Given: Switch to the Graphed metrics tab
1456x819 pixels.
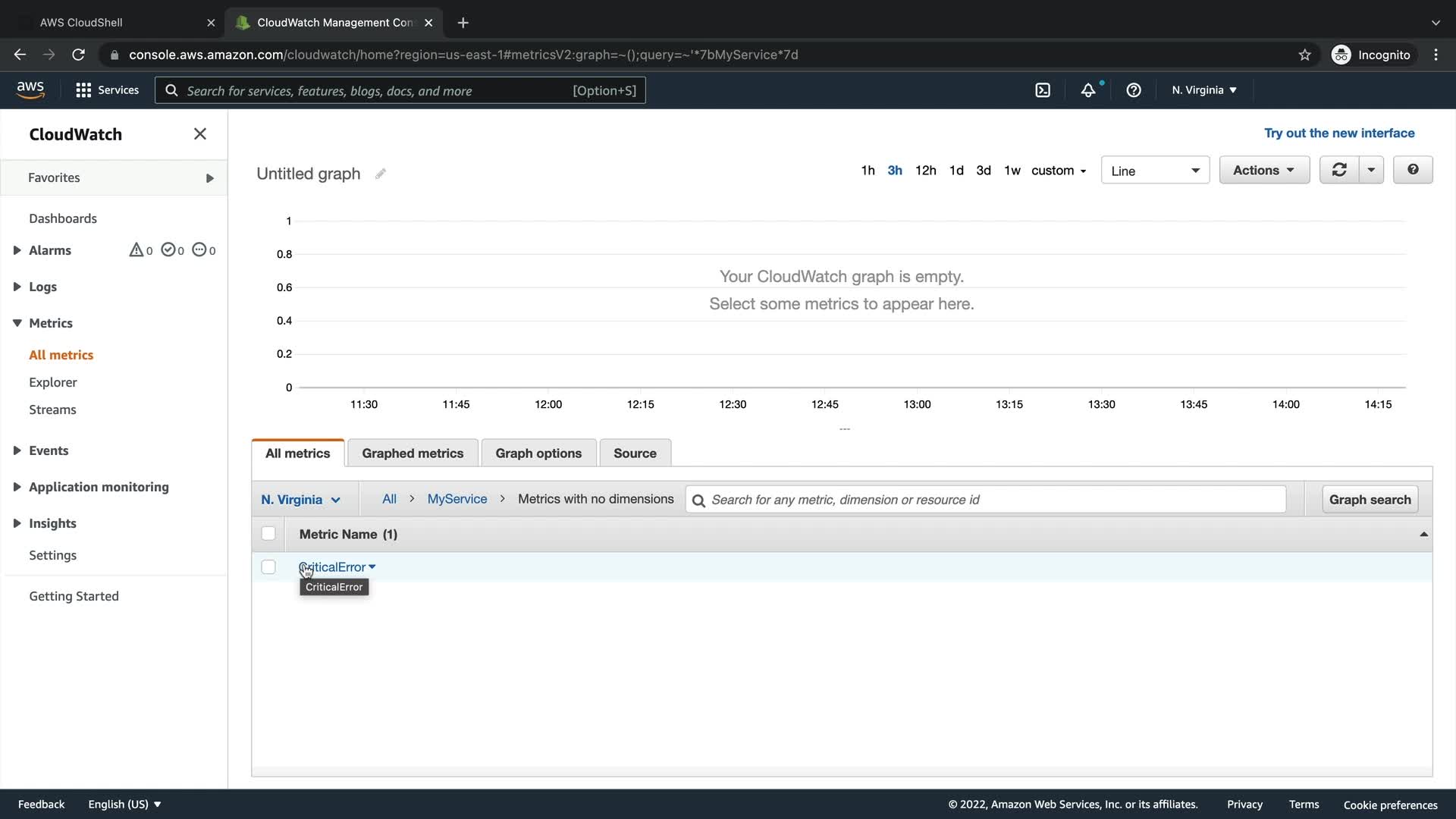Looking at the screenshot, I should point(413,453).
